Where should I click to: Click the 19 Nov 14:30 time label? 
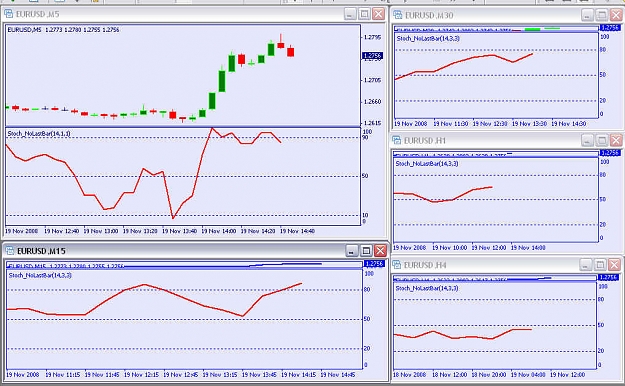[x=569, y=124]
